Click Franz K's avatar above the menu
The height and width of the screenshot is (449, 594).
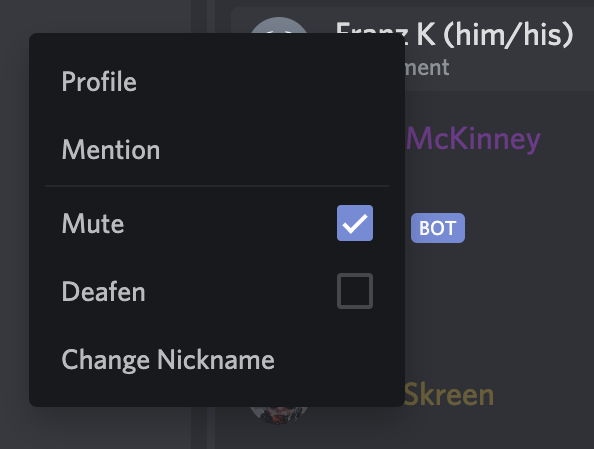tap(278, 25)
